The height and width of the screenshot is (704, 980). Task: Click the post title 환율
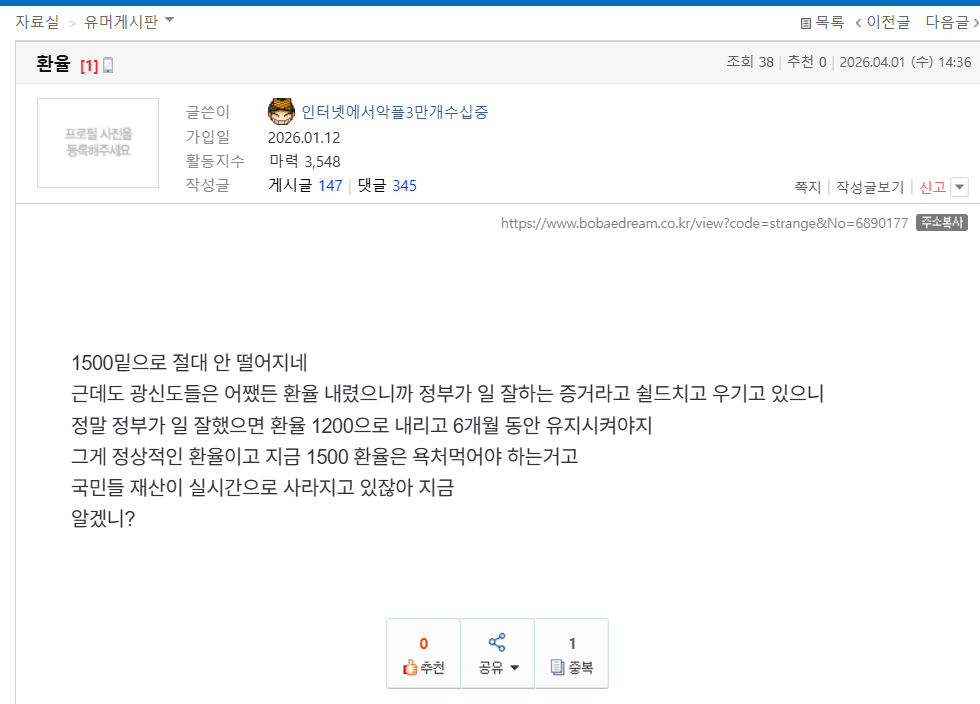pyautogui.click(x=53, y=64)
